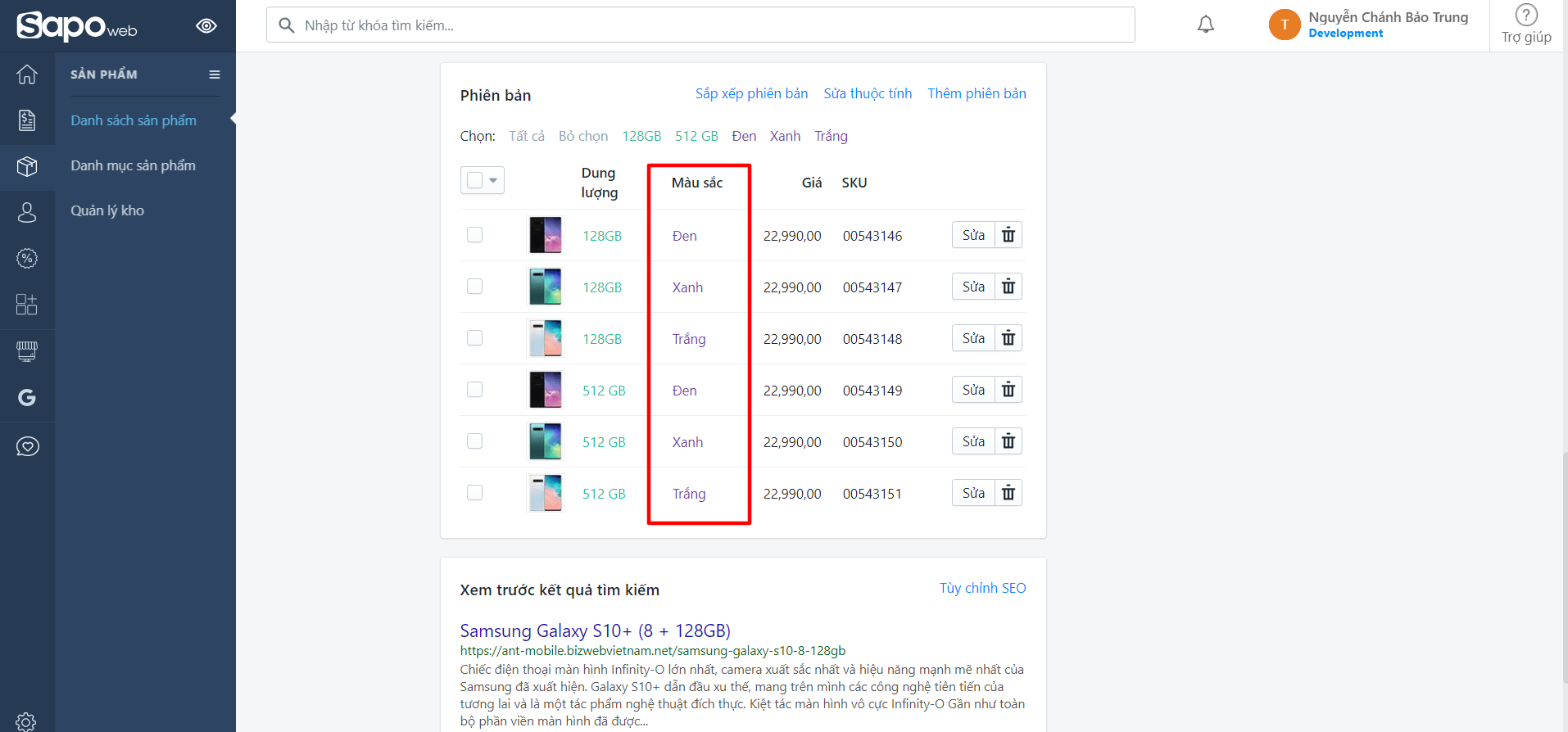
Task: Choose Đen in the Chọn filter row
Action: click(744, 136)
